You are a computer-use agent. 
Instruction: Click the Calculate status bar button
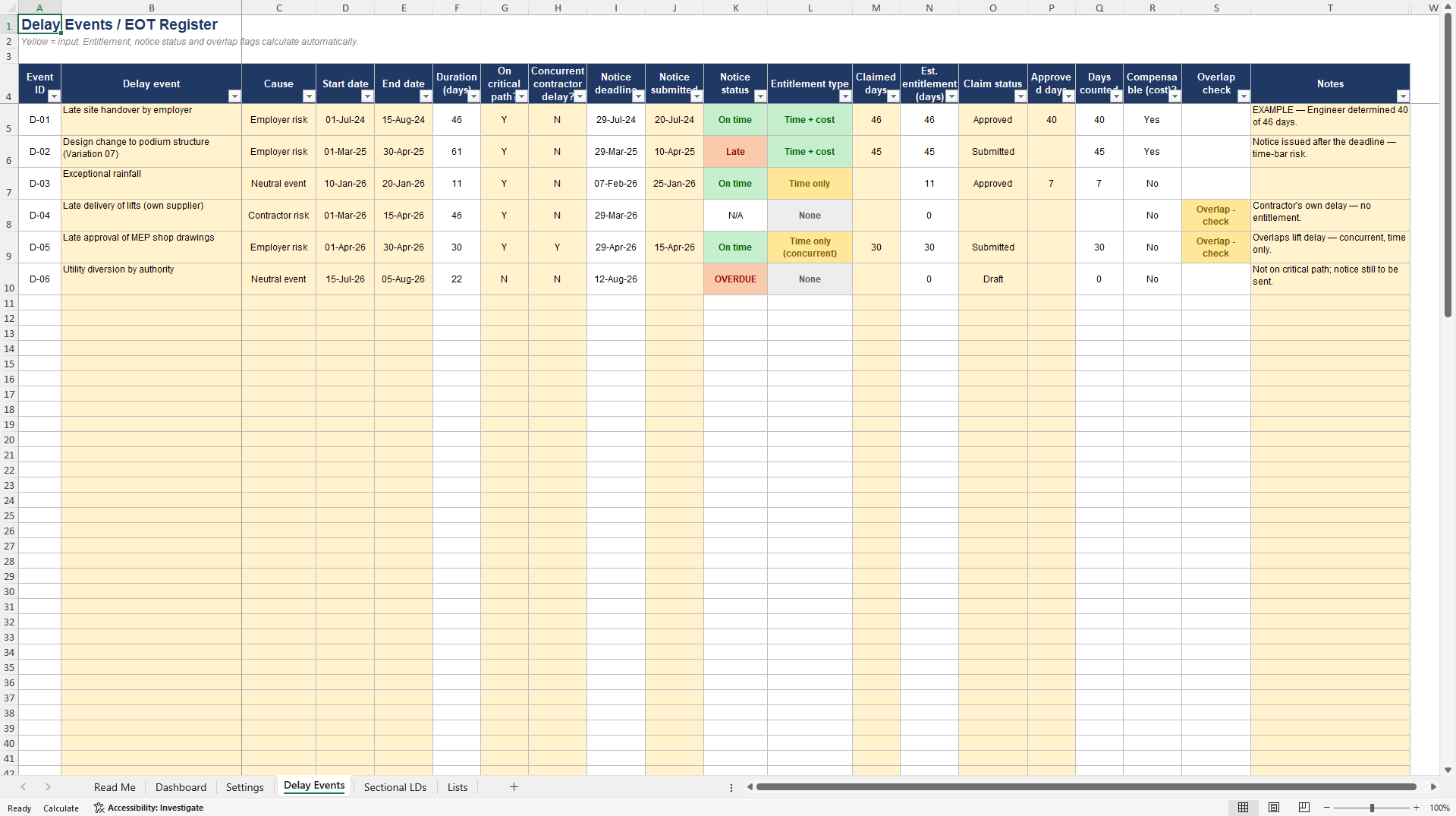tap(61, 808)
